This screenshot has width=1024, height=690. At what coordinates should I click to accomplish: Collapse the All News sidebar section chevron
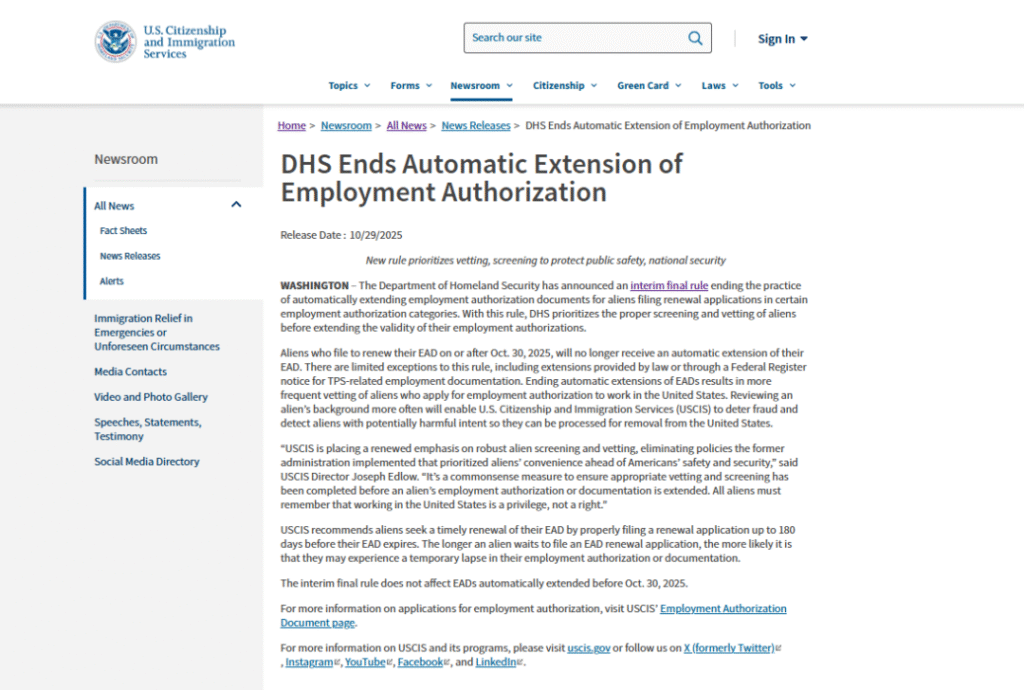tap(236, 205)
